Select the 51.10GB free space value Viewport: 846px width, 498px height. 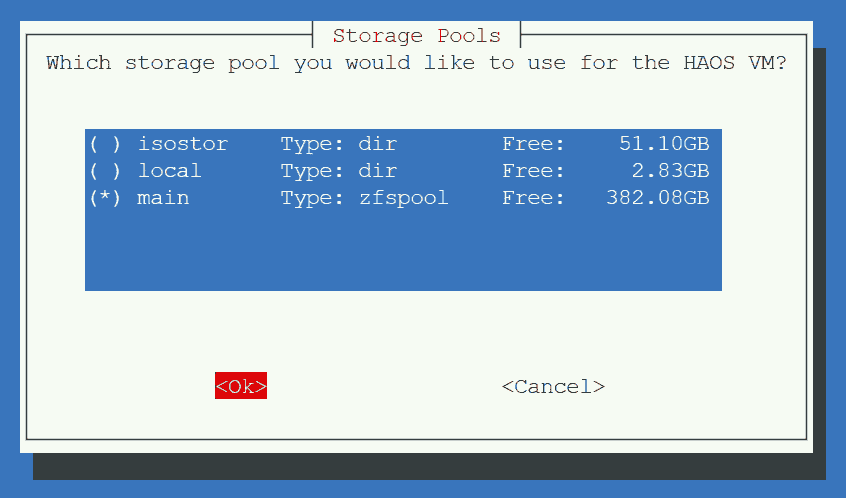[x=664, y=144]
